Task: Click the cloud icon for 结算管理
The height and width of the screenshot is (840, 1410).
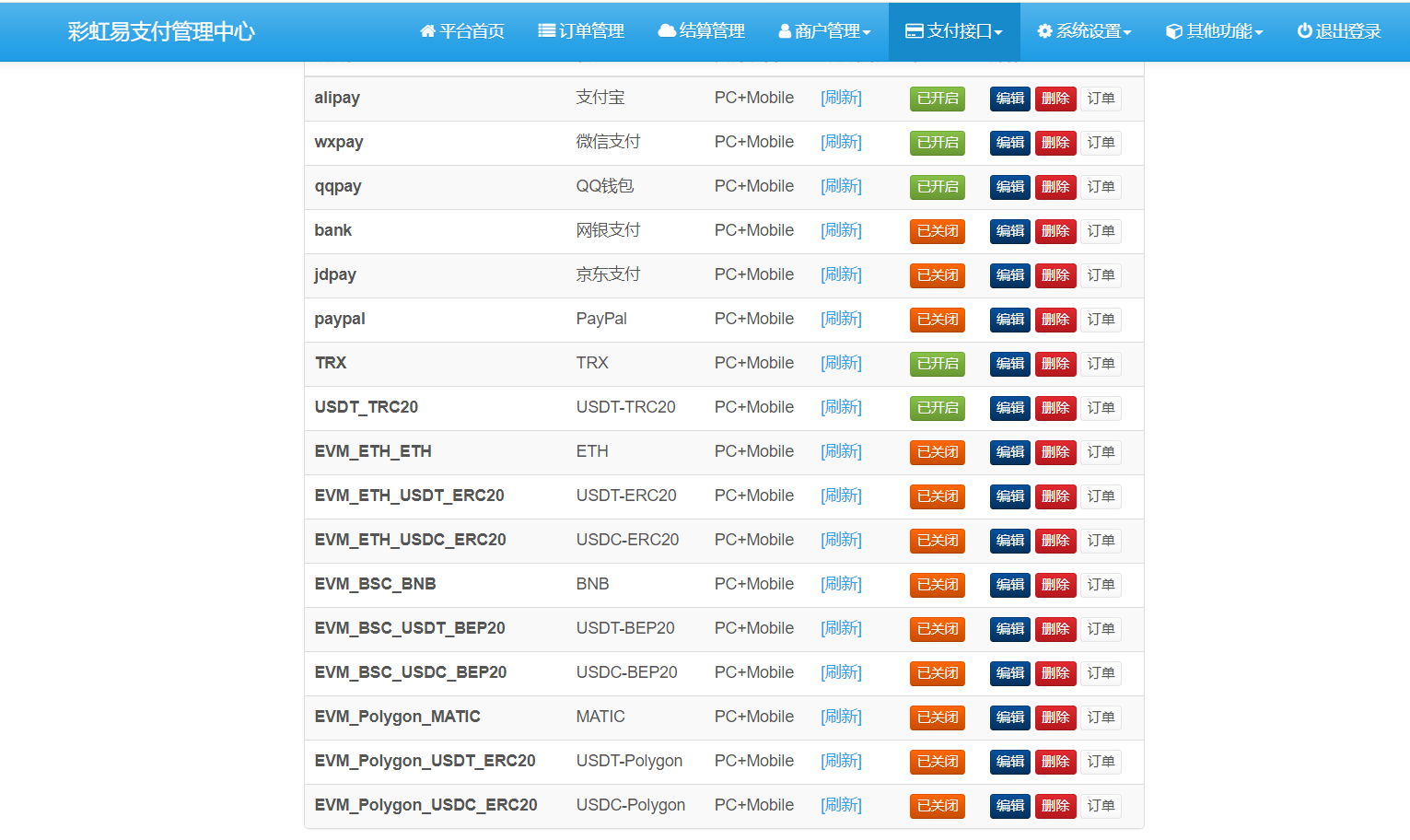Action: point(667,31)
